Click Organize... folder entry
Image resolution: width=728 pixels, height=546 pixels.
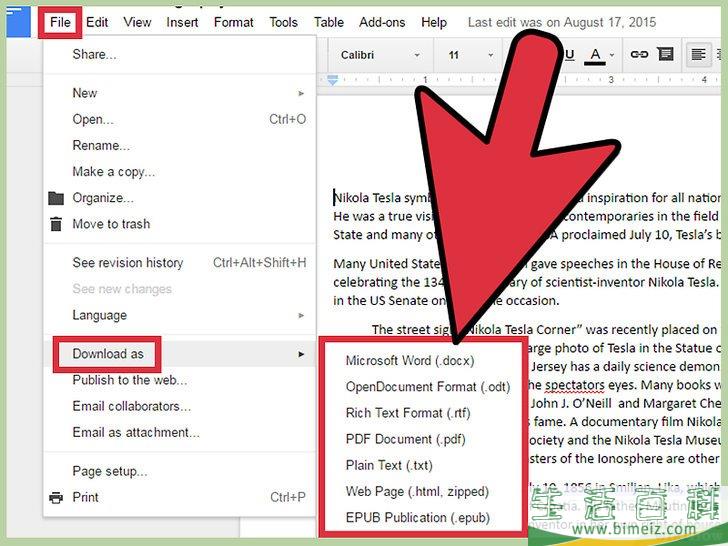click(179, 198)
